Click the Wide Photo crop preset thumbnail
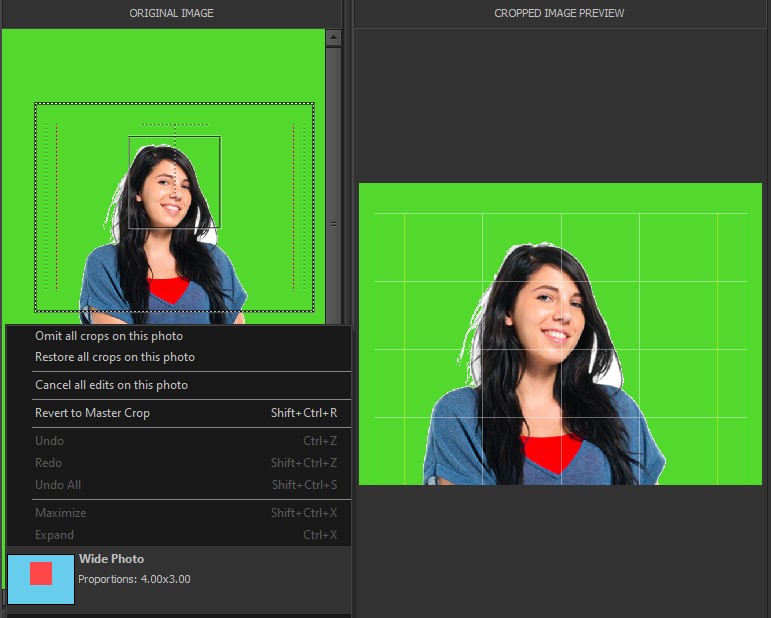Screen dimensions: 771x618 41,579
